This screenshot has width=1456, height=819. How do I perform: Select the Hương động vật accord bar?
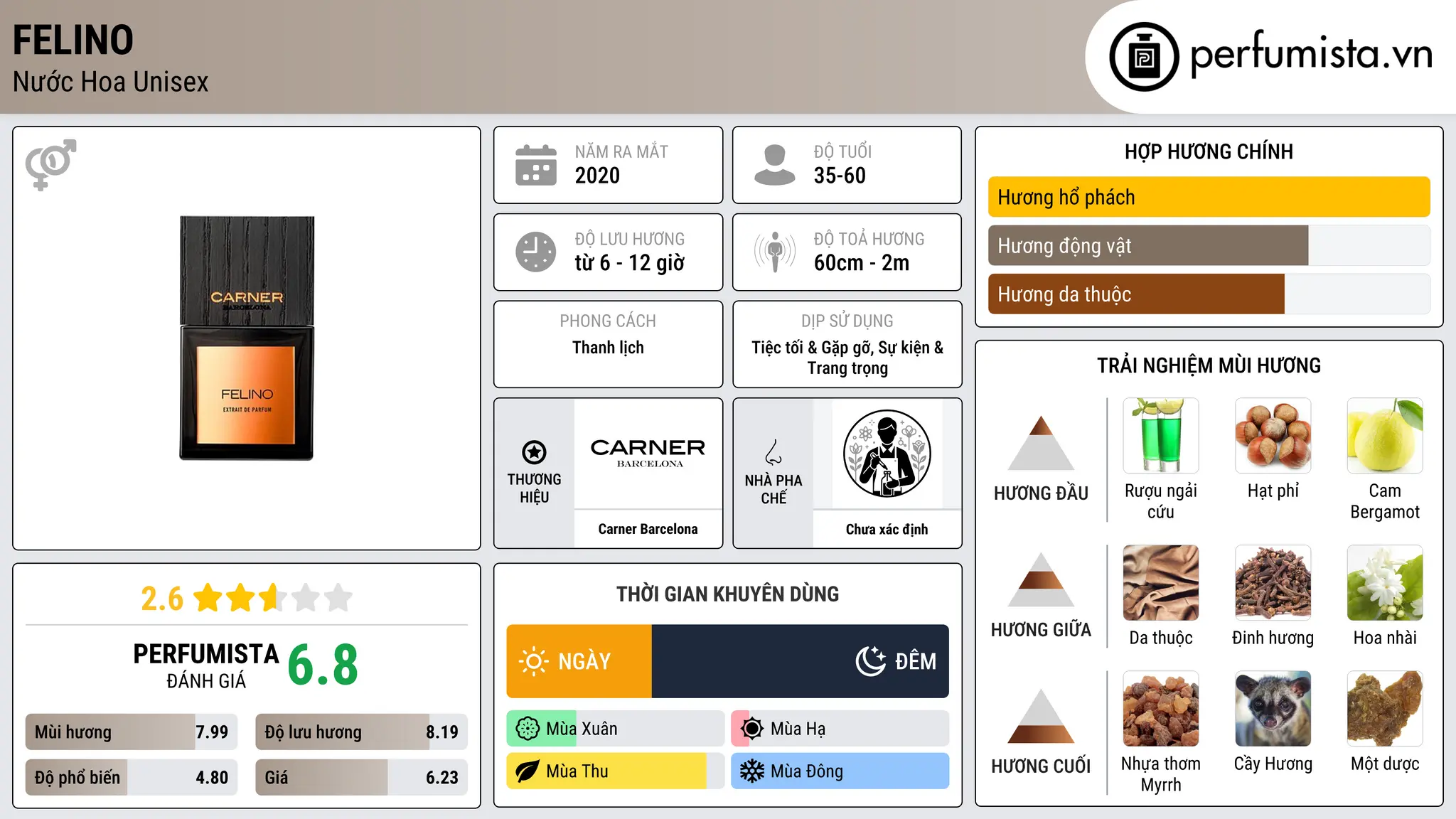click(1209, 246)
